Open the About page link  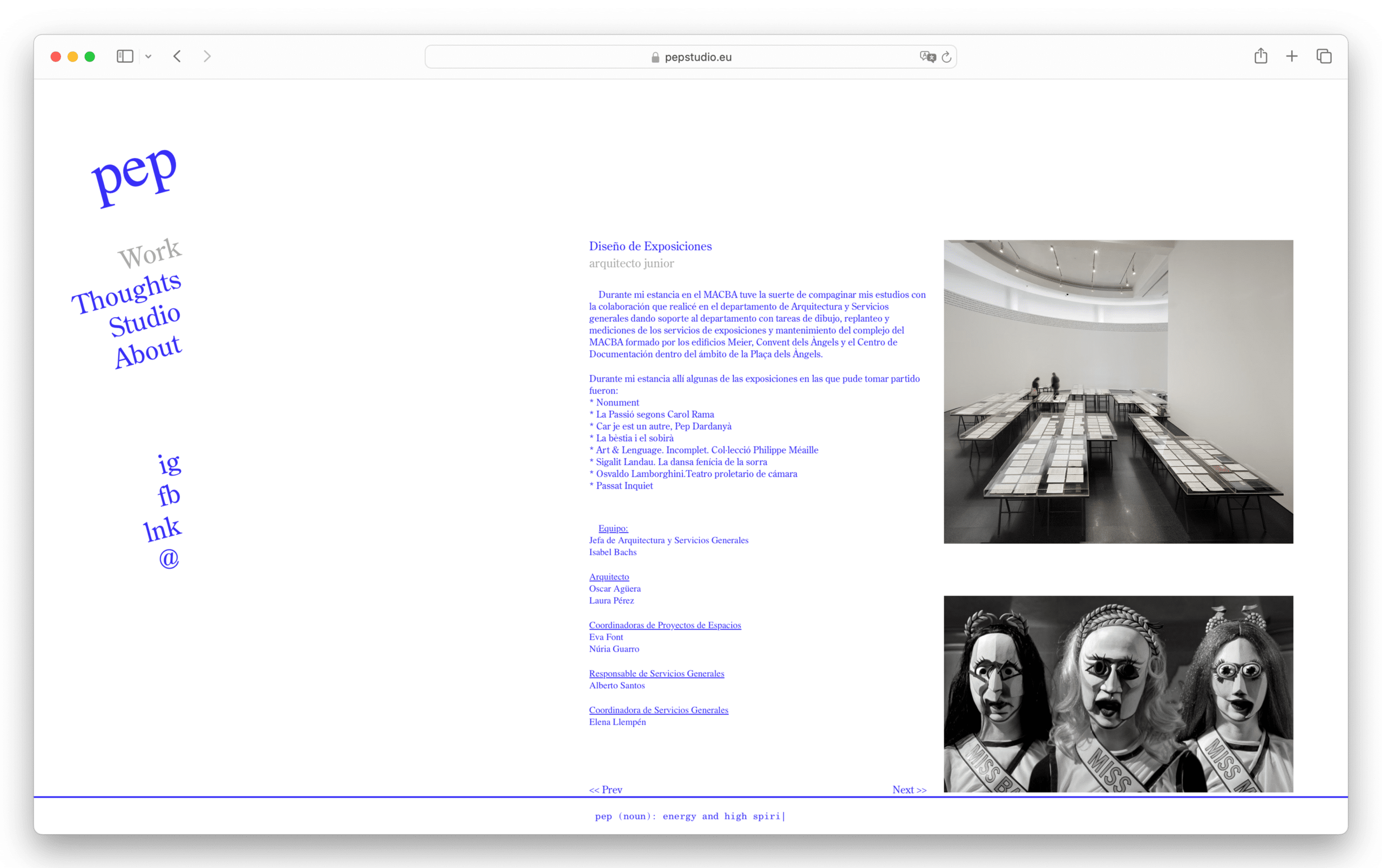click(x=147, y=350)
